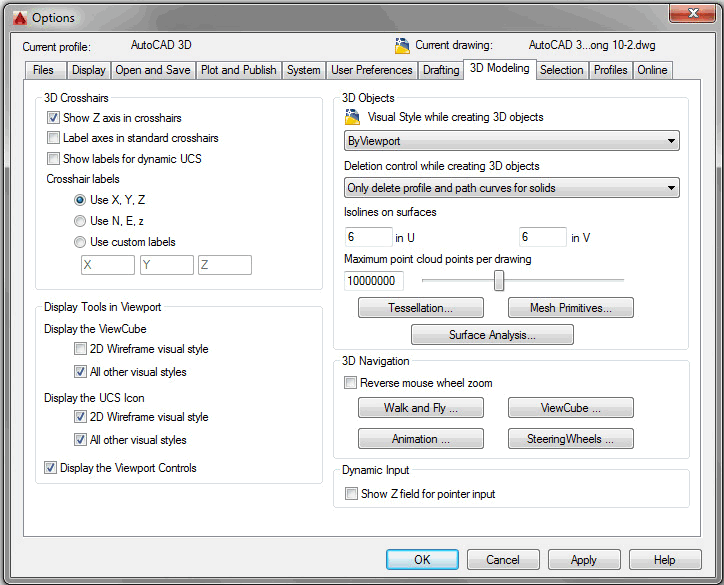The width and height of the screenshot is (724, 585).
Task: Click the drawing icon beside Current drawing
Action: click(x=402, y=45)
